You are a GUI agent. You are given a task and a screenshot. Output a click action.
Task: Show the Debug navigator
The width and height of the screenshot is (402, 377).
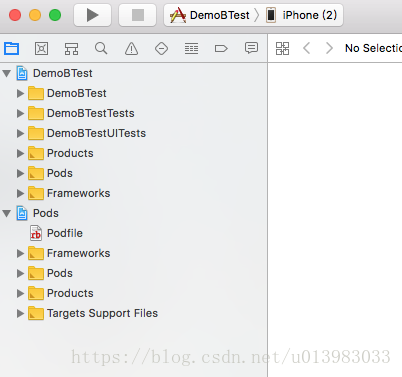[x=191, y=48]
